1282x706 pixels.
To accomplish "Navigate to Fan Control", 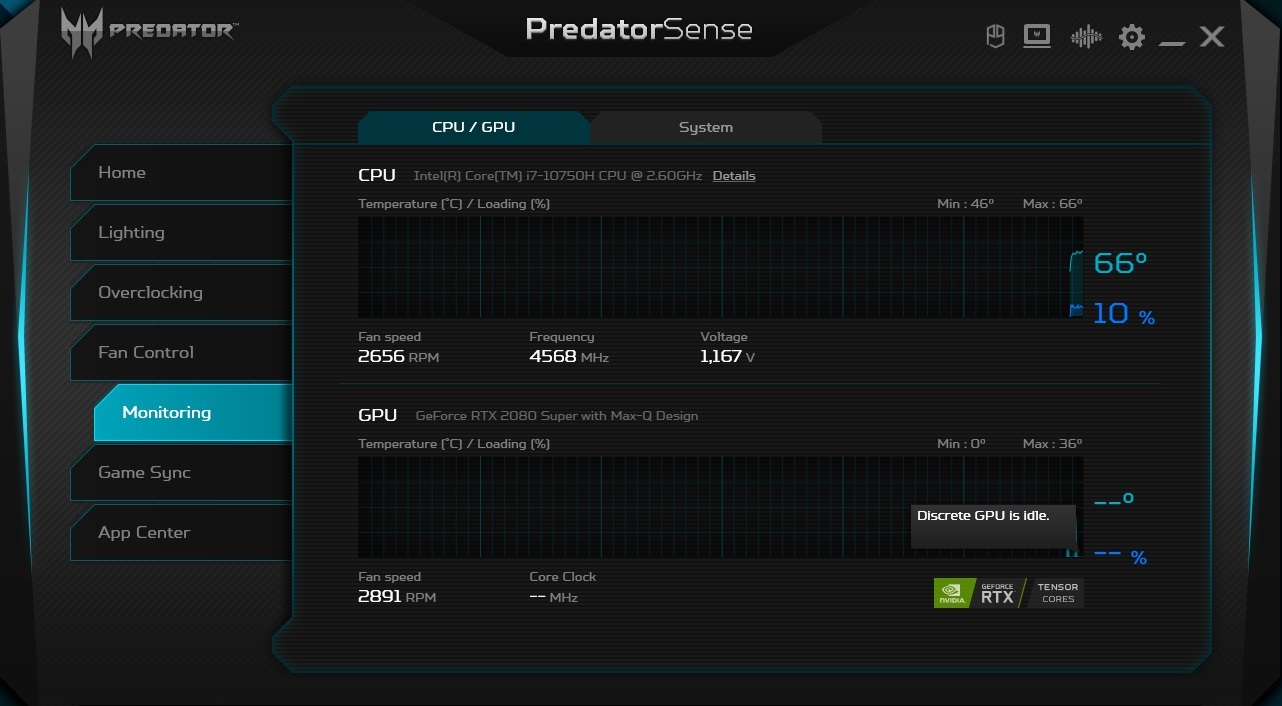I will [x=180, y=353].
